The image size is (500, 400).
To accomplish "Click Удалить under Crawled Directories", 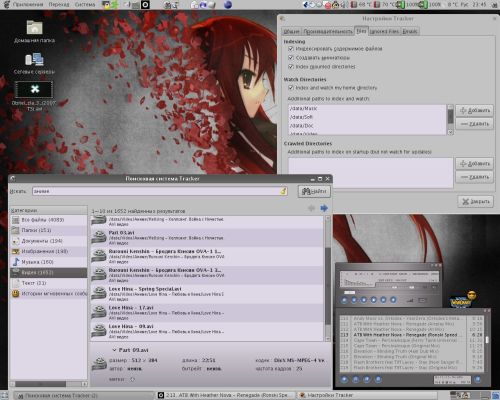I will tap(475, 177).
